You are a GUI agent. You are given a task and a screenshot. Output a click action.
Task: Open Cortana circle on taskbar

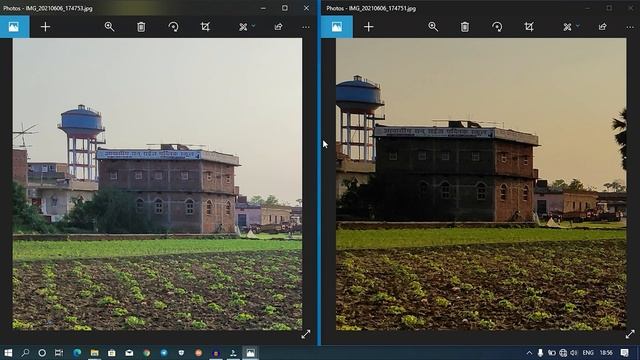coord(42,353)
